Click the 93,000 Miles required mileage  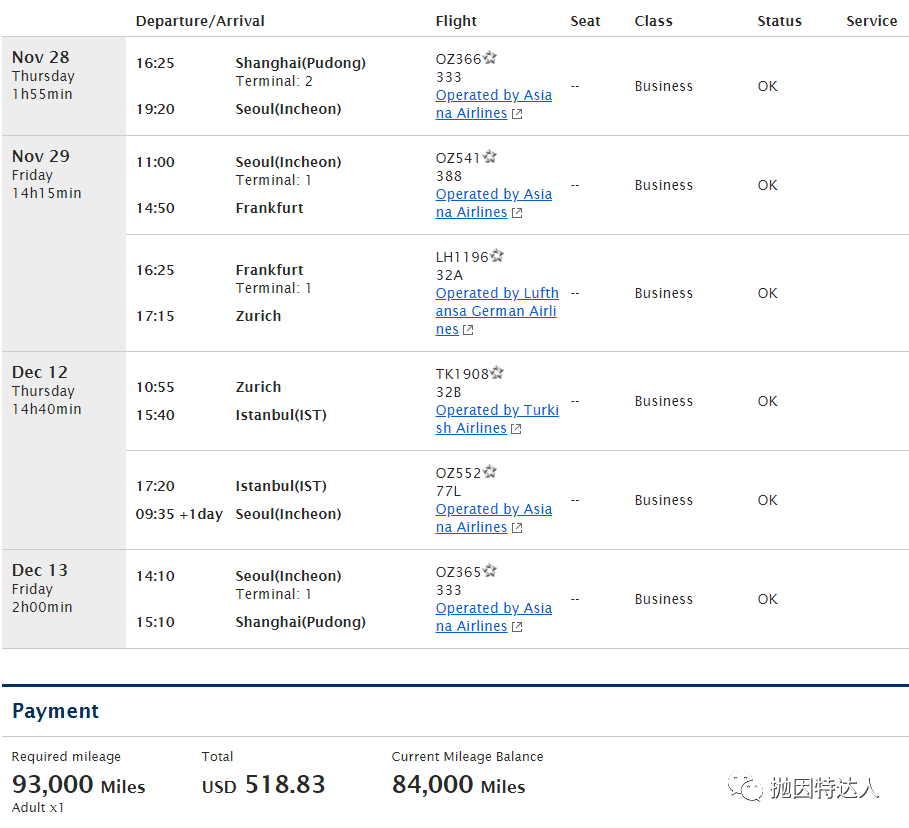tap(78, 785)
